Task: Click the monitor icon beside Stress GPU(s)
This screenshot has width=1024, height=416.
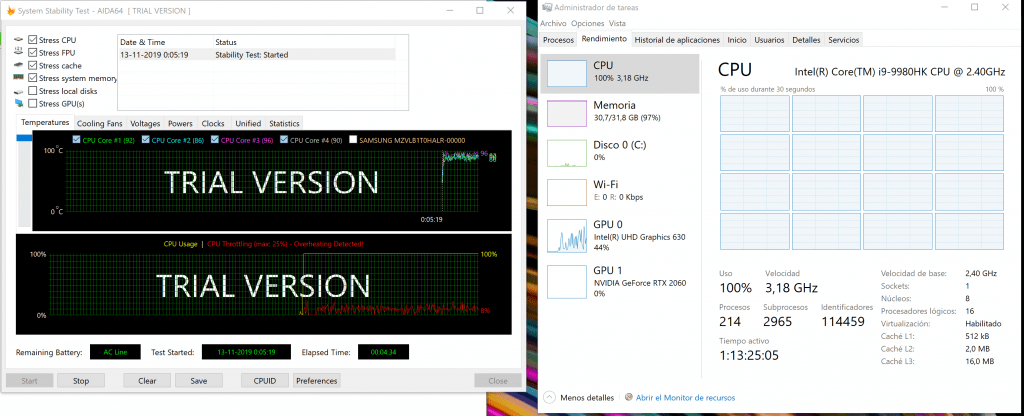Action: (x=19, y=103)
